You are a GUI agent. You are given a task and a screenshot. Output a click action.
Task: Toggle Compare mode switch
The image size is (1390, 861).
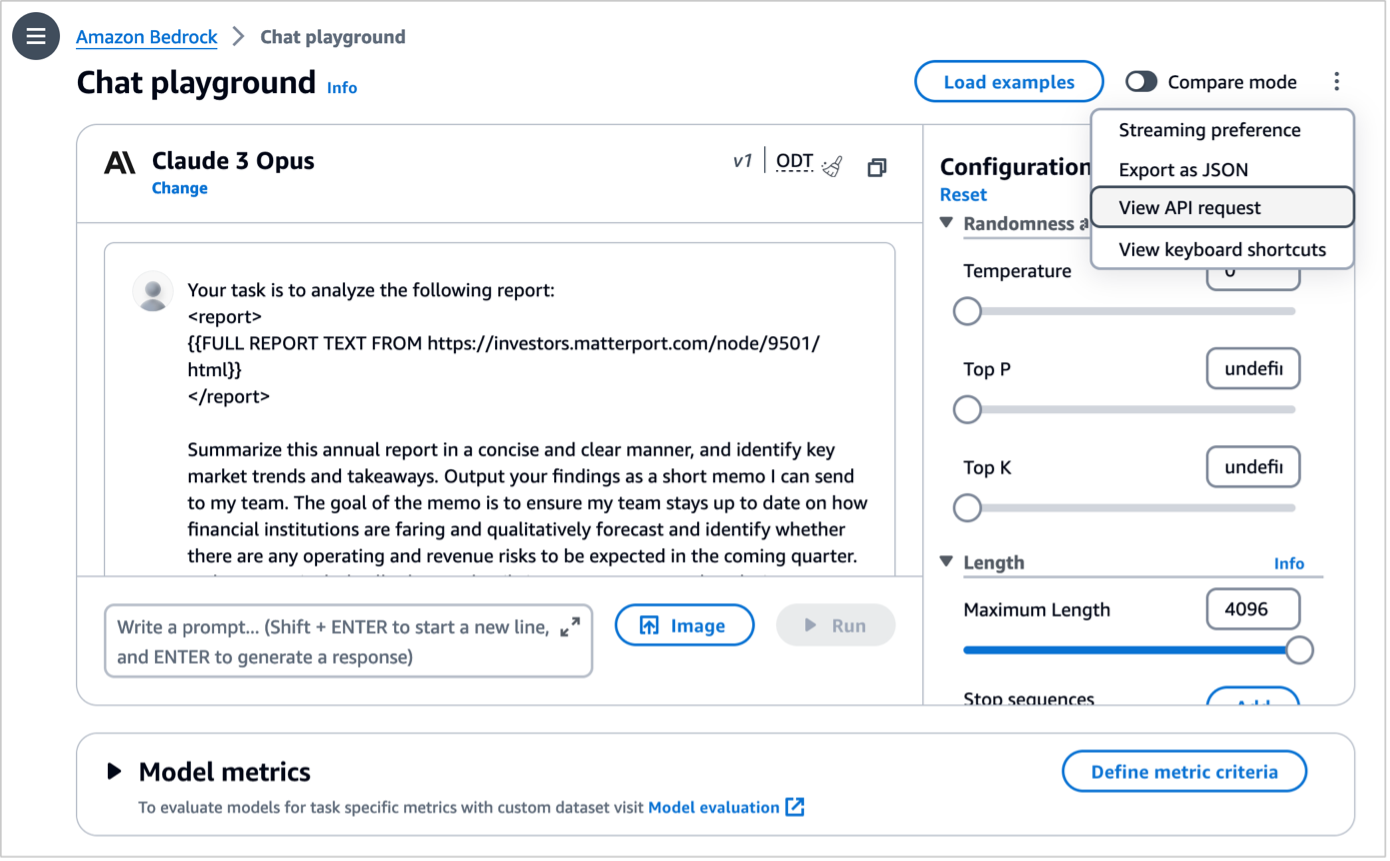tap(1141, 82)
